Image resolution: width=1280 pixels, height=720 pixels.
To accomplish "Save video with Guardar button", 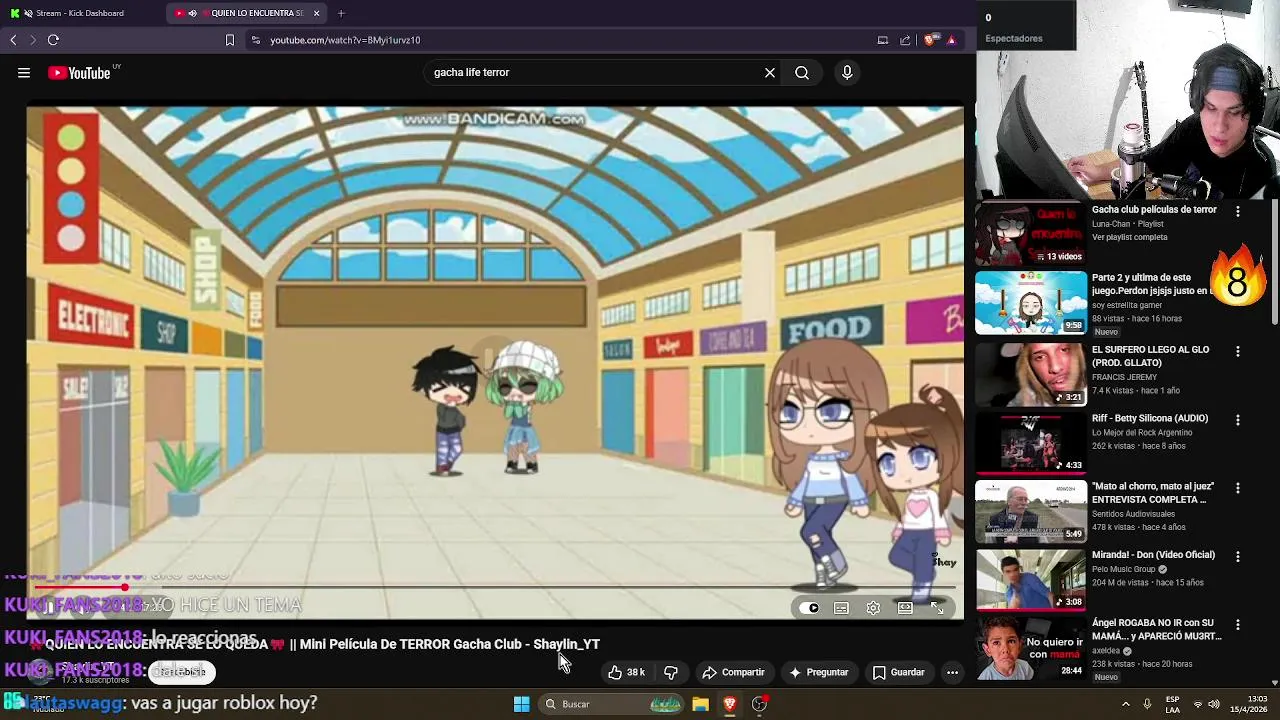I will point(898,672).
